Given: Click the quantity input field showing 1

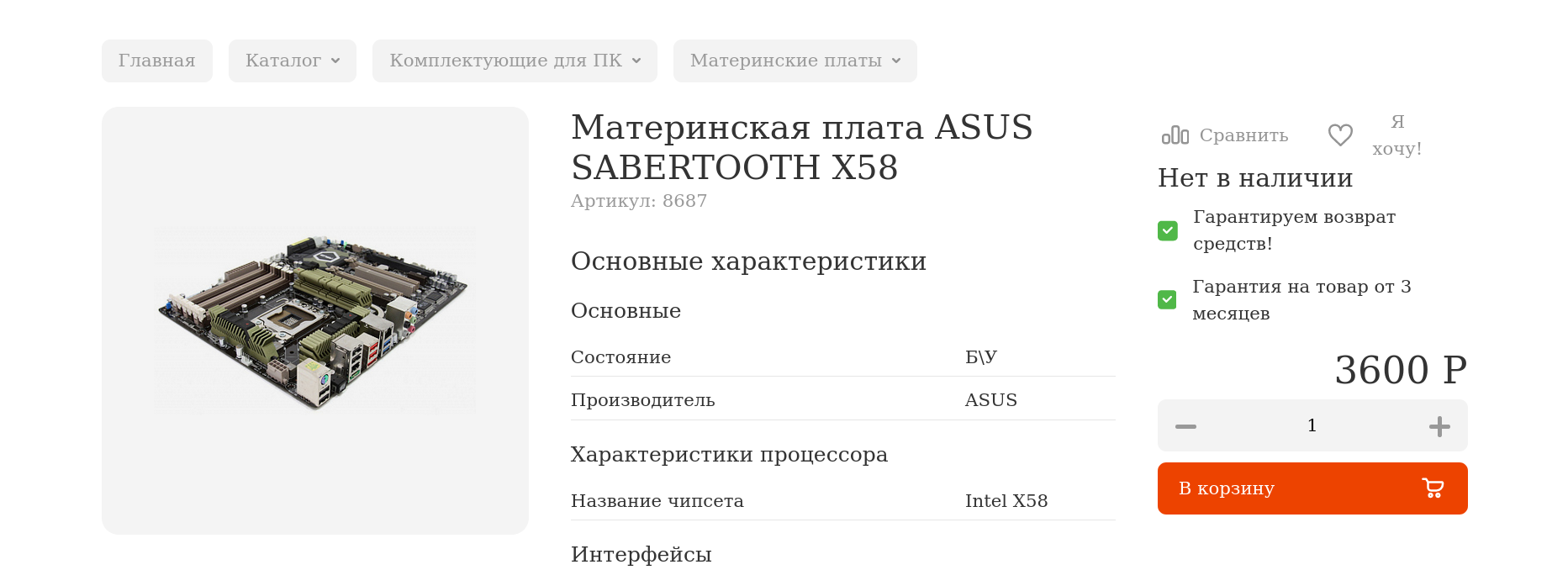Looking at the screenshot, I should point(1312,425).
